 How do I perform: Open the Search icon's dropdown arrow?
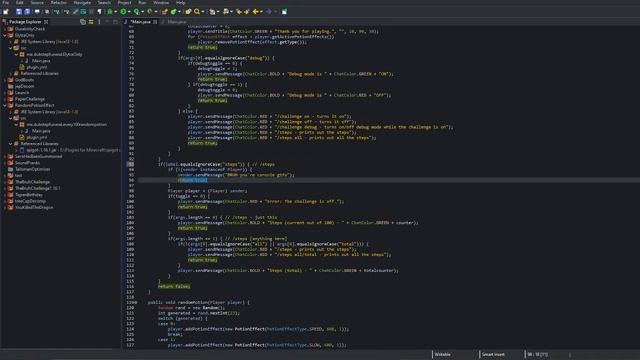point(203,12)
